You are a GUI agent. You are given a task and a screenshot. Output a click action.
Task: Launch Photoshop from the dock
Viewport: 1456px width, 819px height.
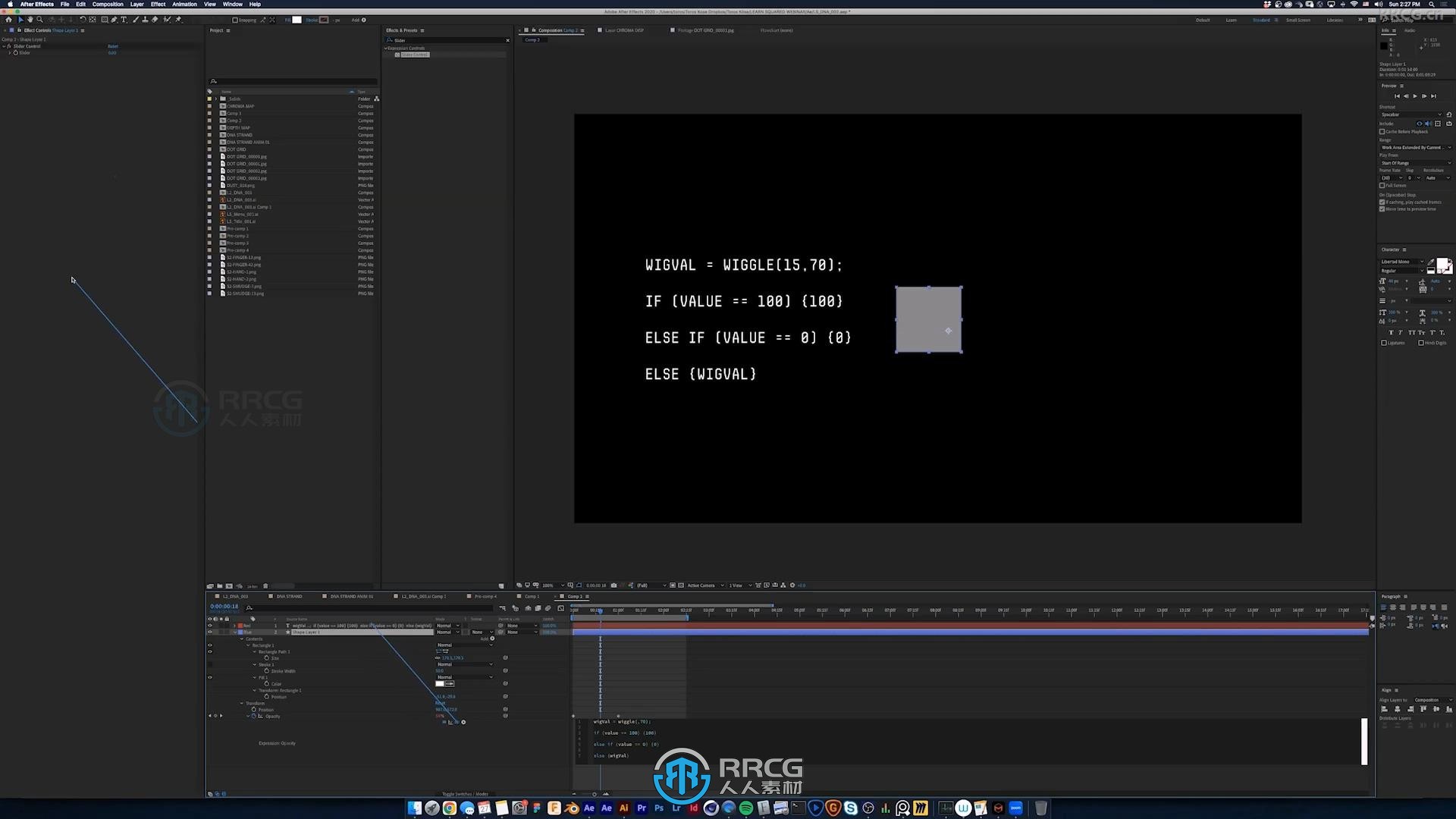(x=660, y=808)
